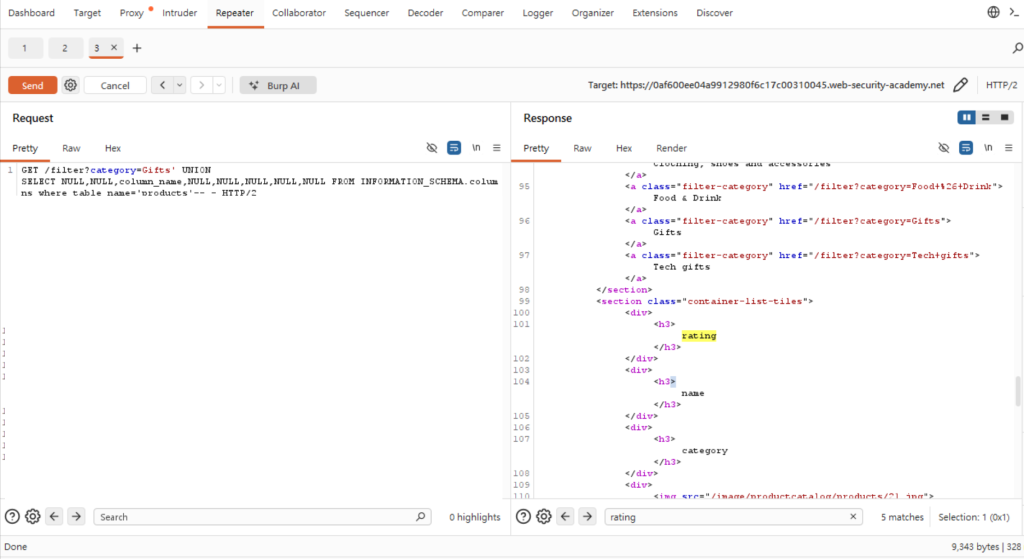Open the Dashboard tab
The width and height of the screenshot is (1024, 559).
[31, 13]
